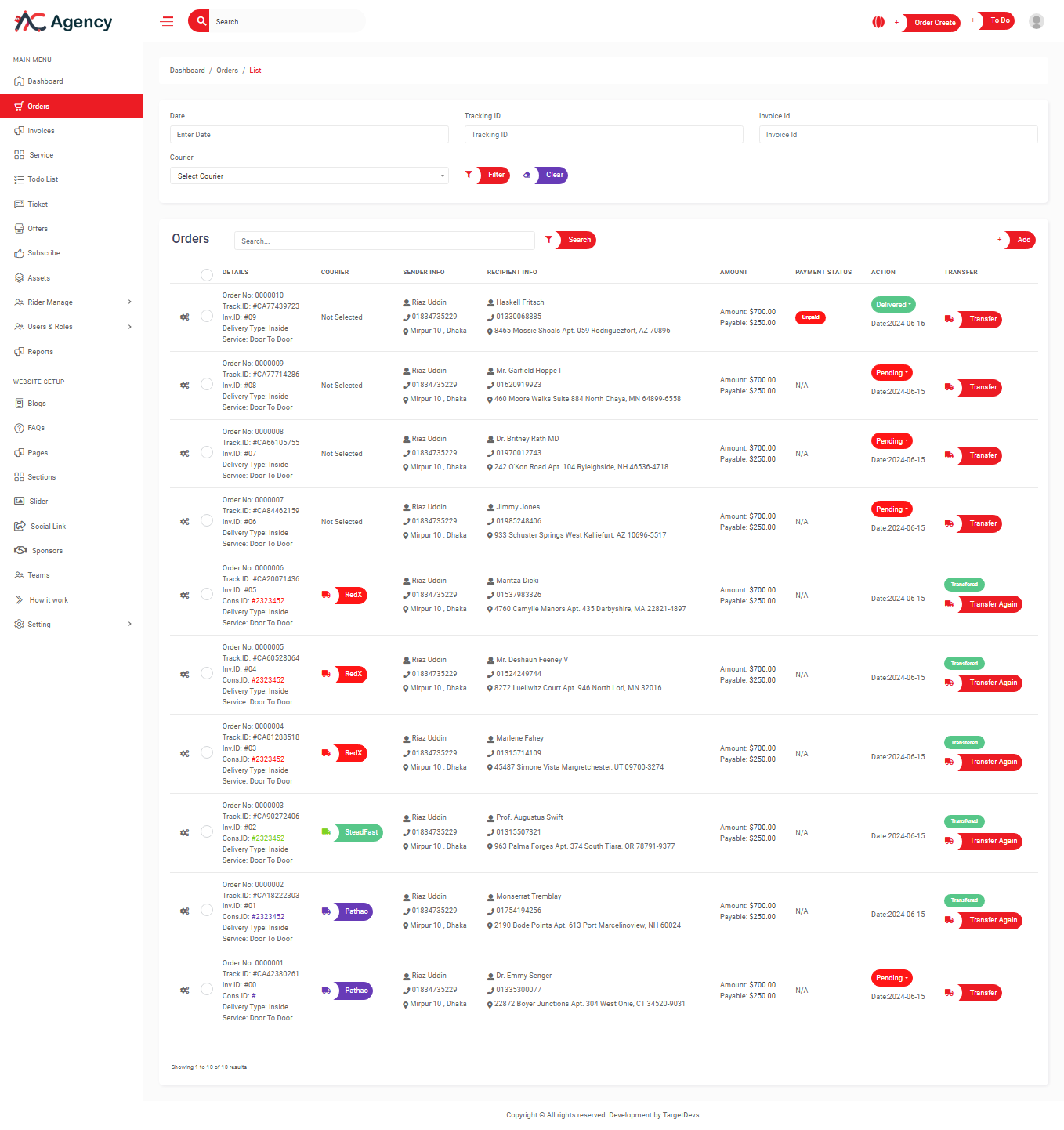
Task: Click the hamburger menu toggle icon
Action: (x=167, y=22)
